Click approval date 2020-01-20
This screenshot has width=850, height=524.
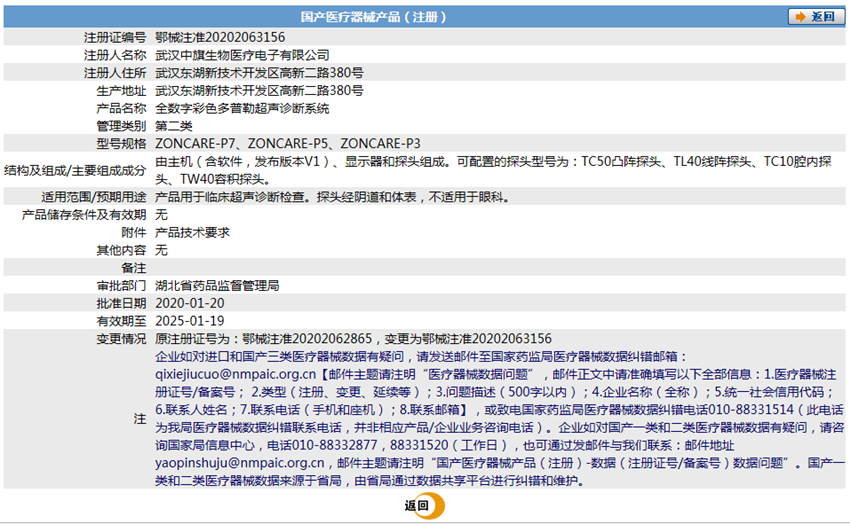190,303
